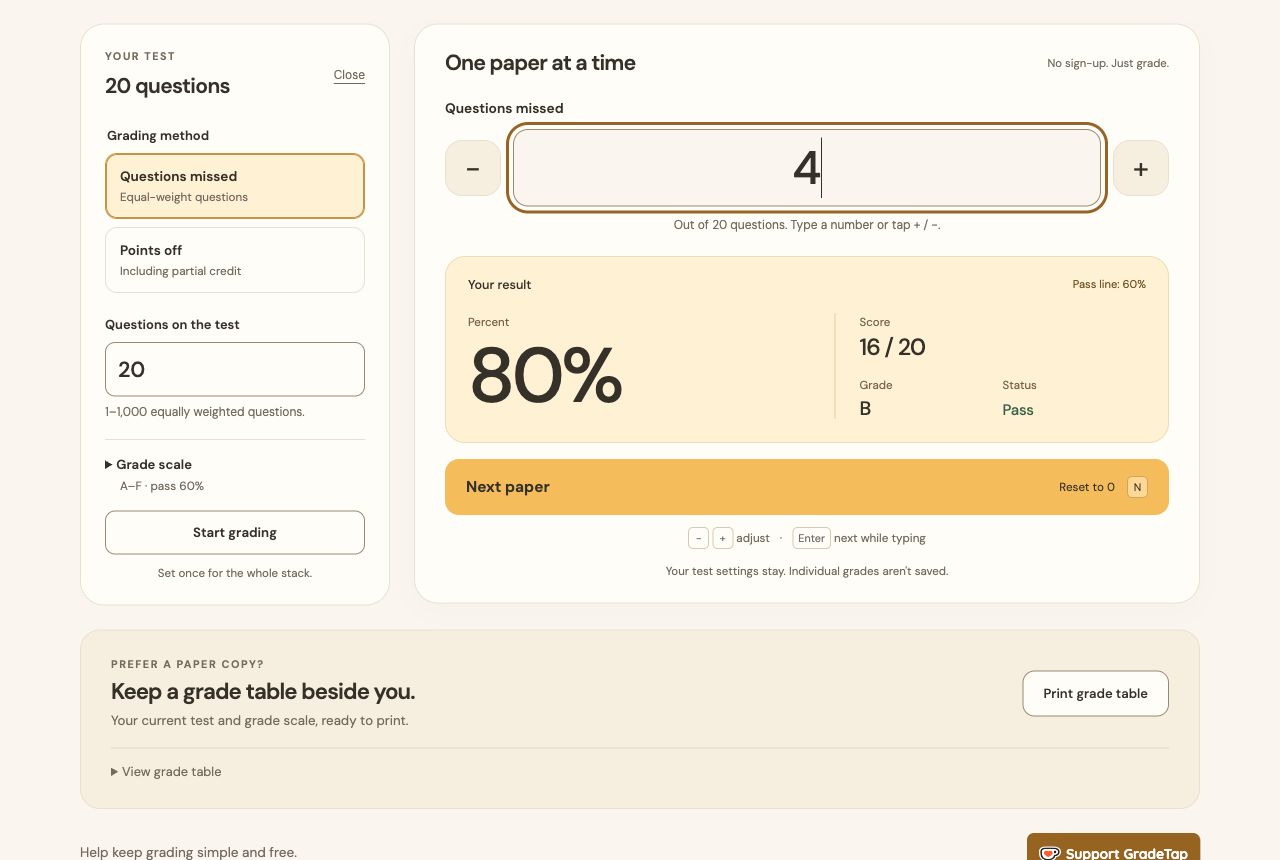Viewport: 1280px width, 860px height.
Task: Click Set once for the whole stack text
Action: pyautogui.click(x=235, y=573)
